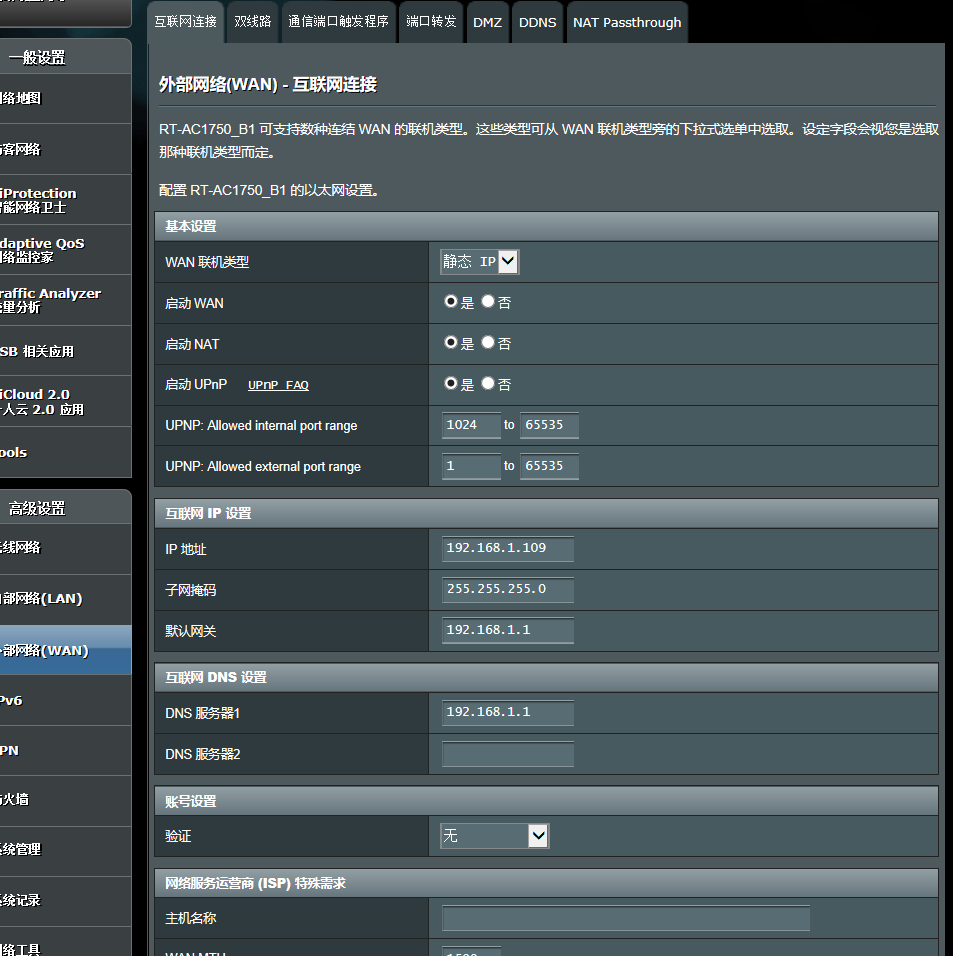This screenshot has height=956, width=953.
Task: Click the IP 地址 input field
Action: point(508,548)
